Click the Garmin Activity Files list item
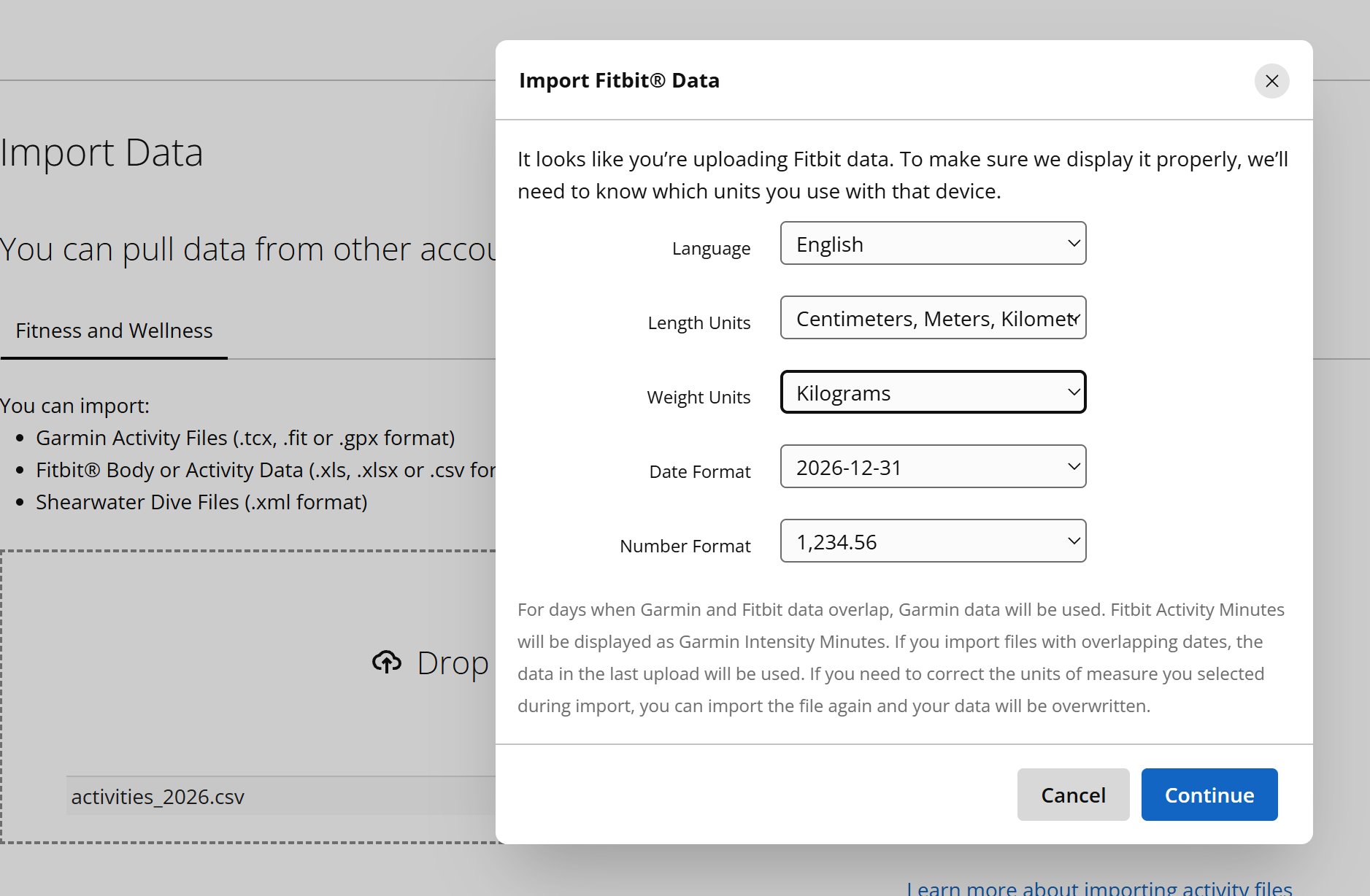This screenshot has height=896, width=1370. (x=245, y=438)
